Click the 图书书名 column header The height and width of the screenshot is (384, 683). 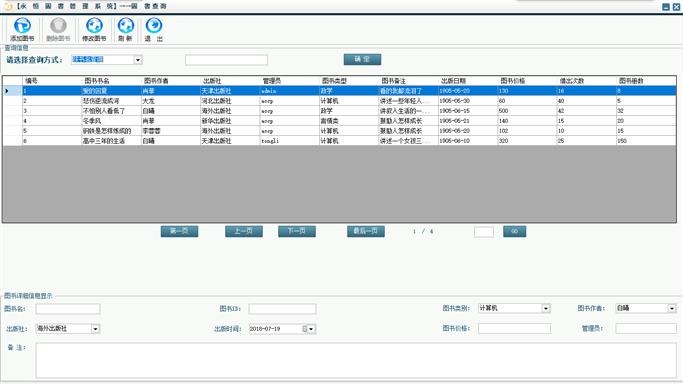click(x=111, y=81)
